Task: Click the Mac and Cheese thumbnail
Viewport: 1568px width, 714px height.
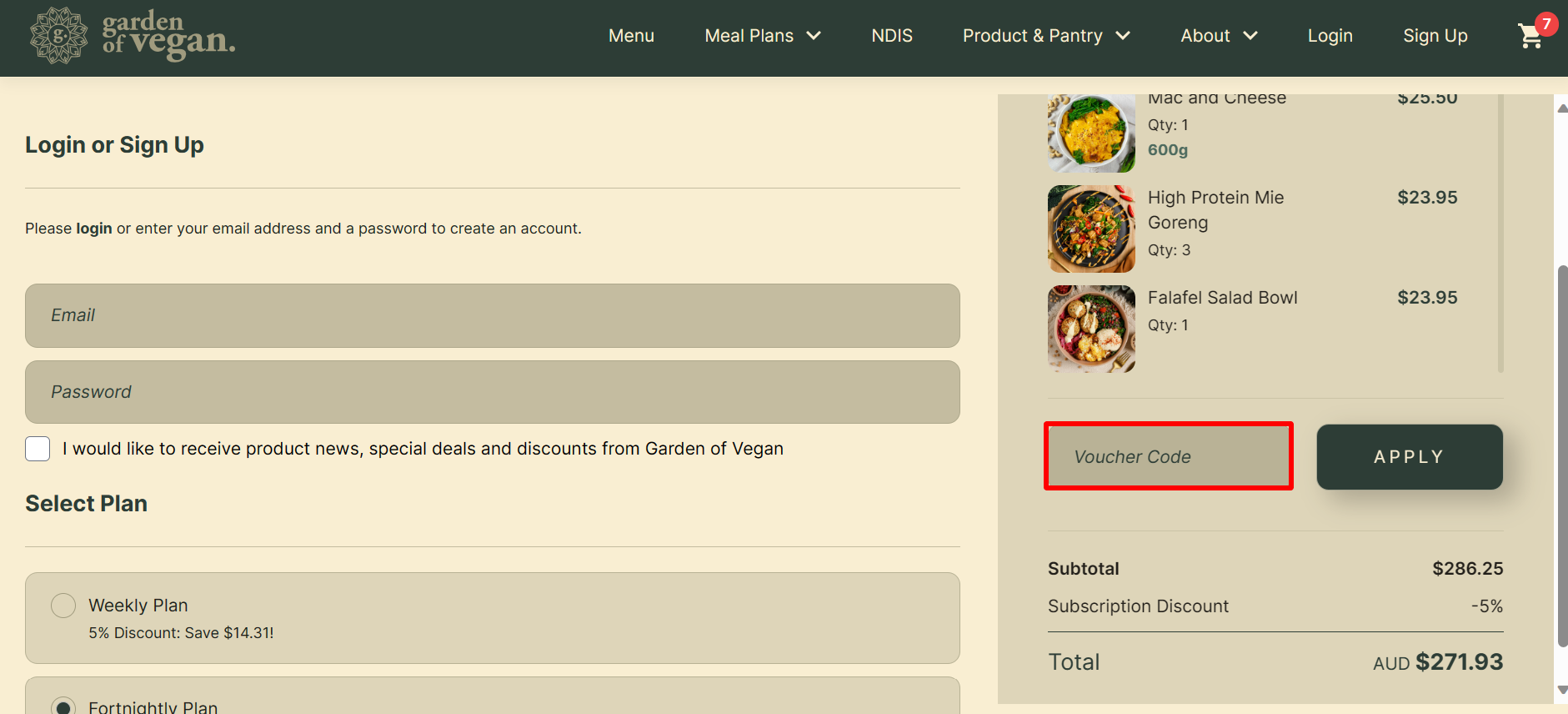Action: 1090,133
